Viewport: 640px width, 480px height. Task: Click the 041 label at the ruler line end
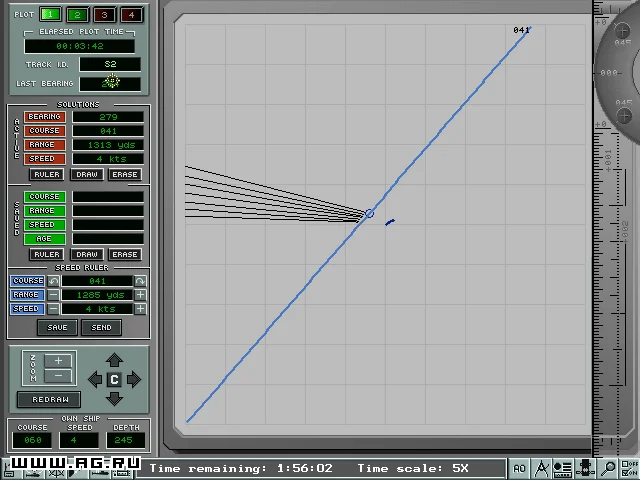(x=521, y=30)
